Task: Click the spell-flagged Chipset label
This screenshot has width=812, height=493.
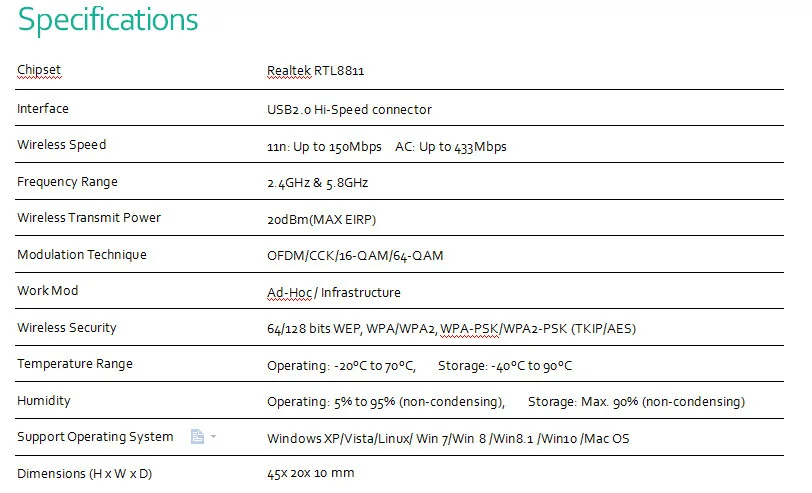Action: click(x=39, y=71)
